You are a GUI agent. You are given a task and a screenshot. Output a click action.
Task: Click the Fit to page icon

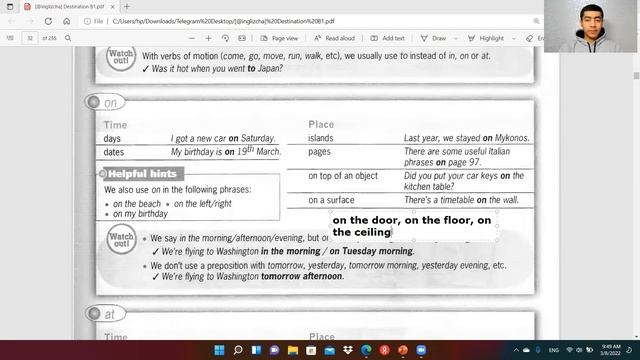tap(242, 38)
